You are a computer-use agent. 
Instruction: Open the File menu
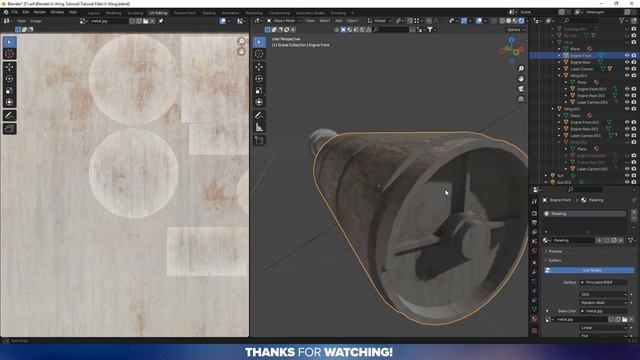[15, 12]
